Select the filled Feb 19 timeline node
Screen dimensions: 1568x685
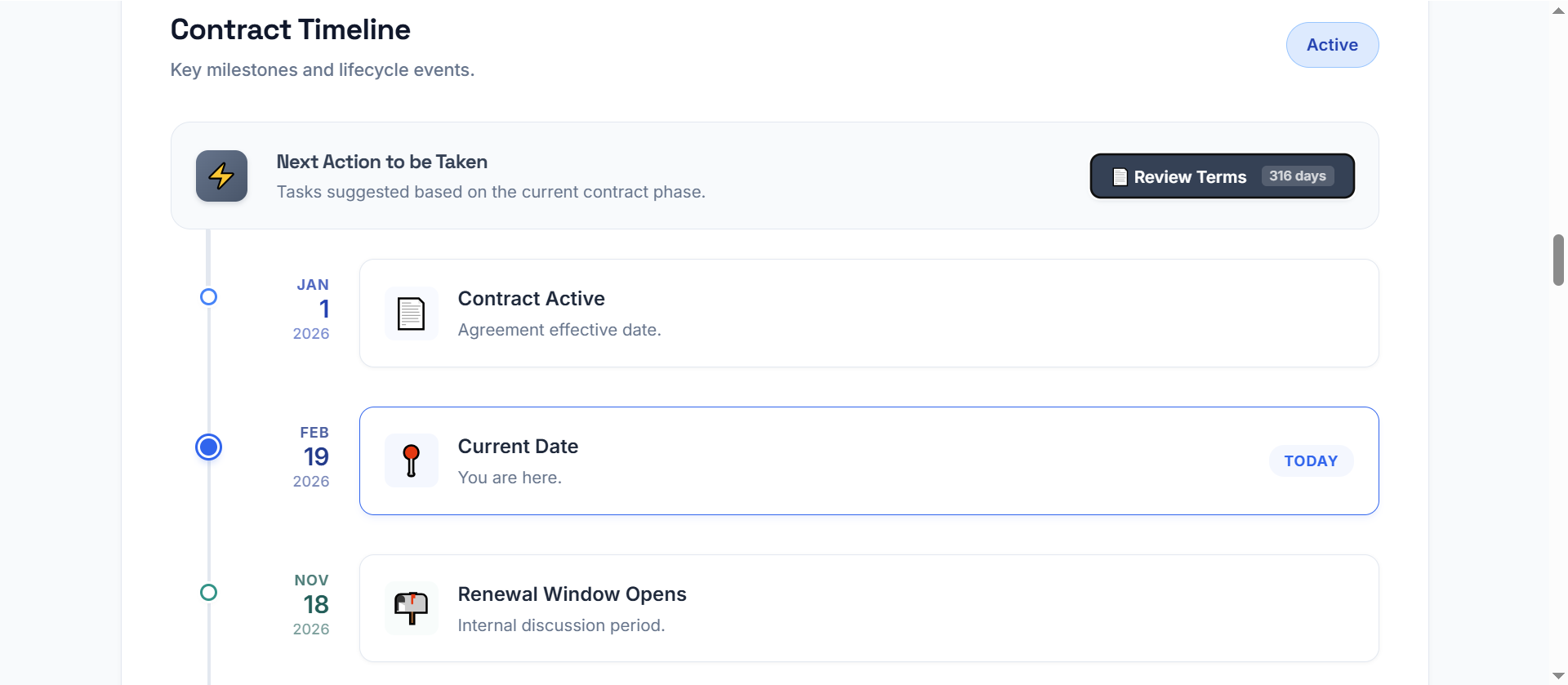[x=208, y=447]
